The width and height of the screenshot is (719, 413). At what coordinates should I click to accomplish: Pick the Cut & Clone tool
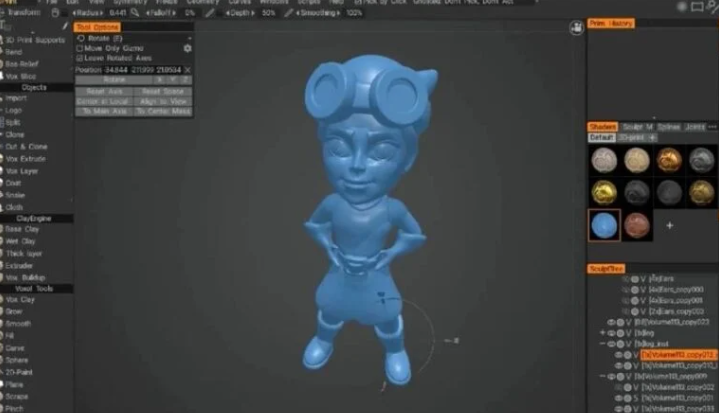[x=26, y=147]
